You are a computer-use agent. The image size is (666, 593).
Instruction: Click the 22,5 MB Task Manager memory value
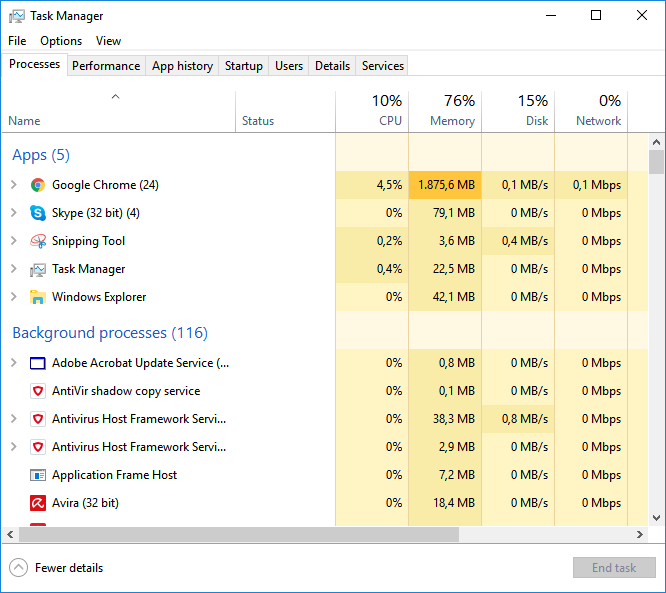click(454, 269)
